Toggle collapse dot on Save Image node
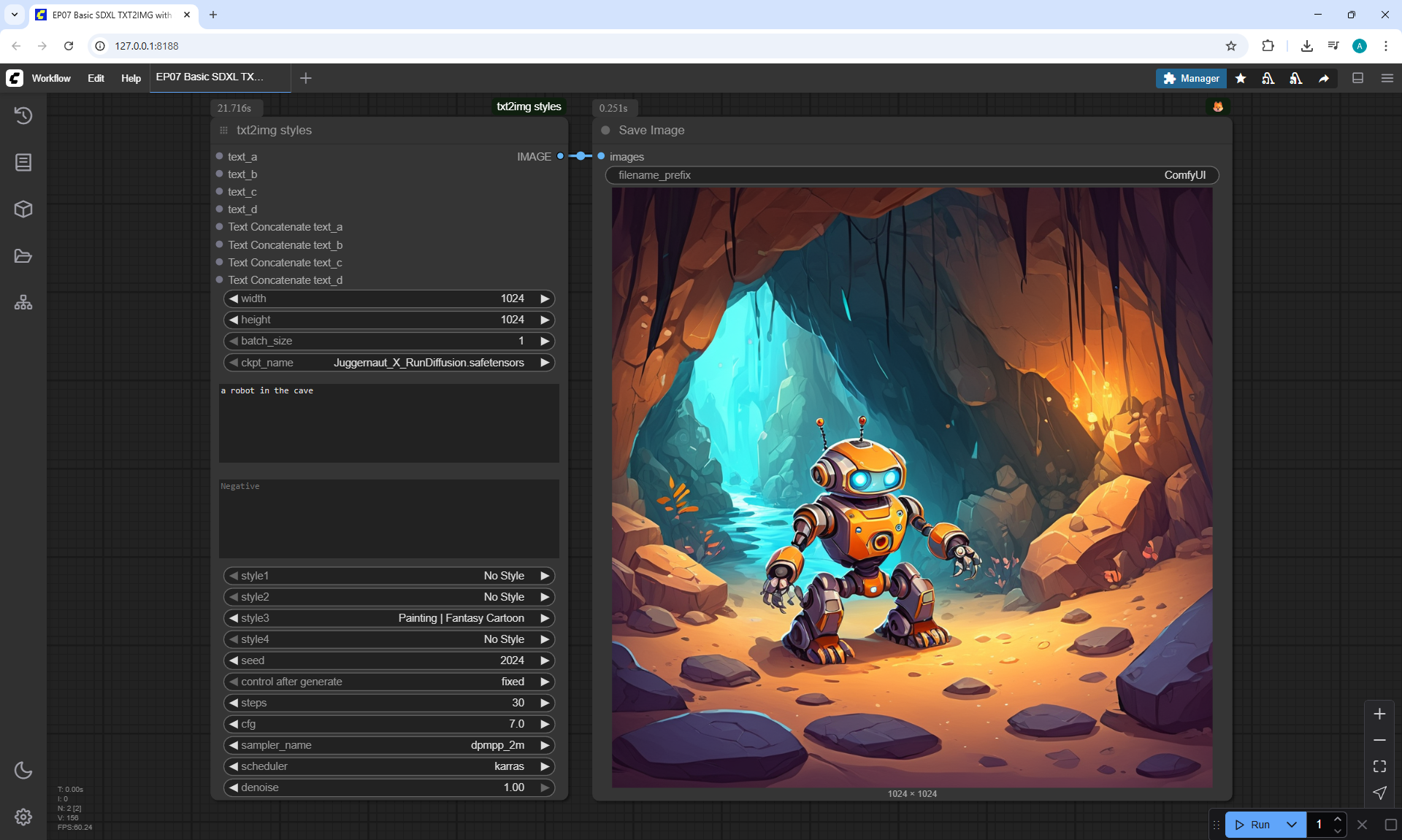This screenshot has width=1402, height=840. 605,131
